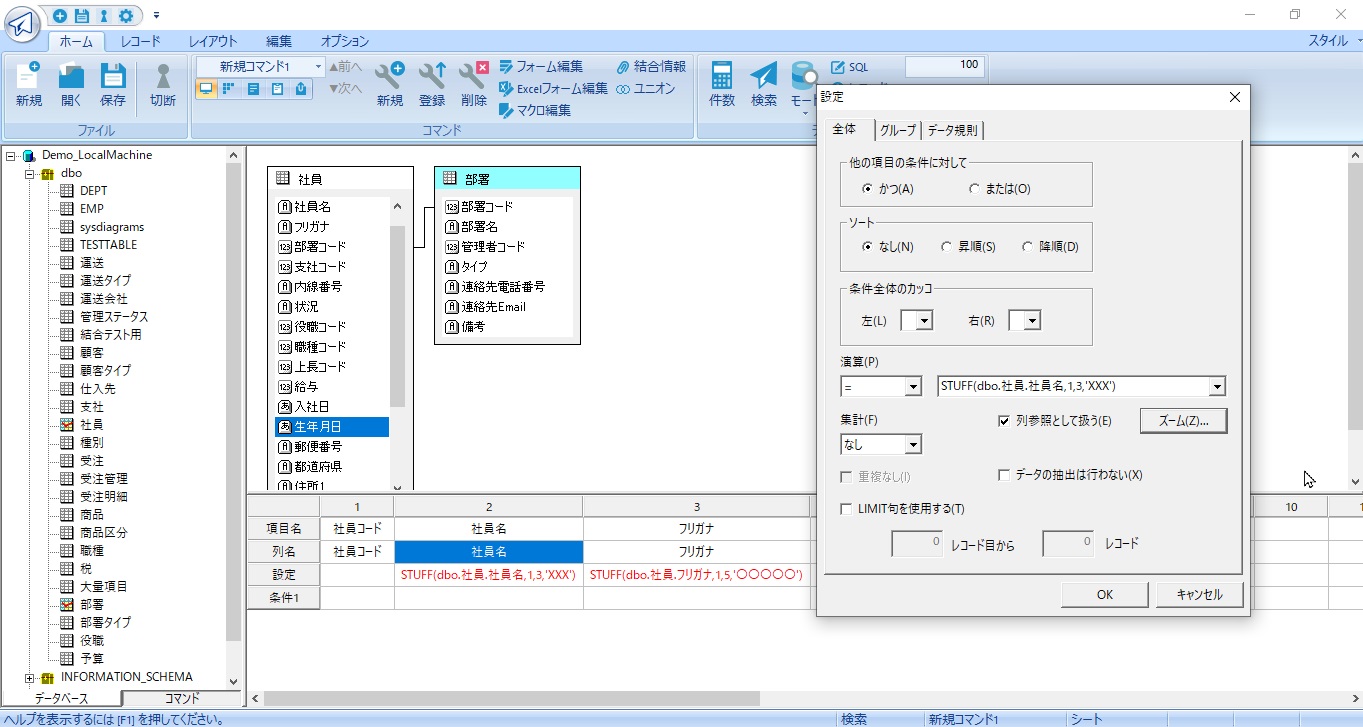Click the 登録 register wrench icon

(432, 85)
